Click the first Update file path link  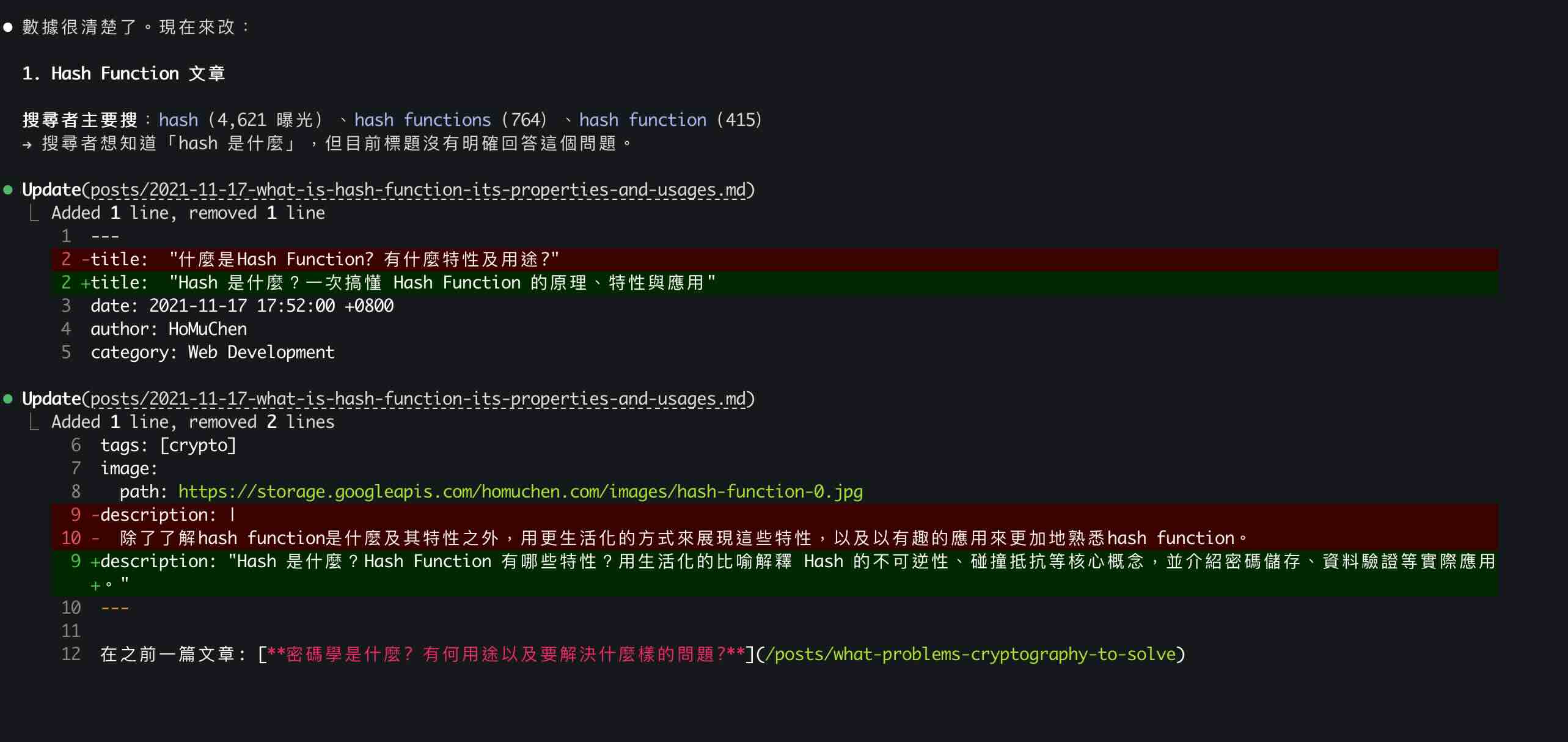tap(418, 190)
